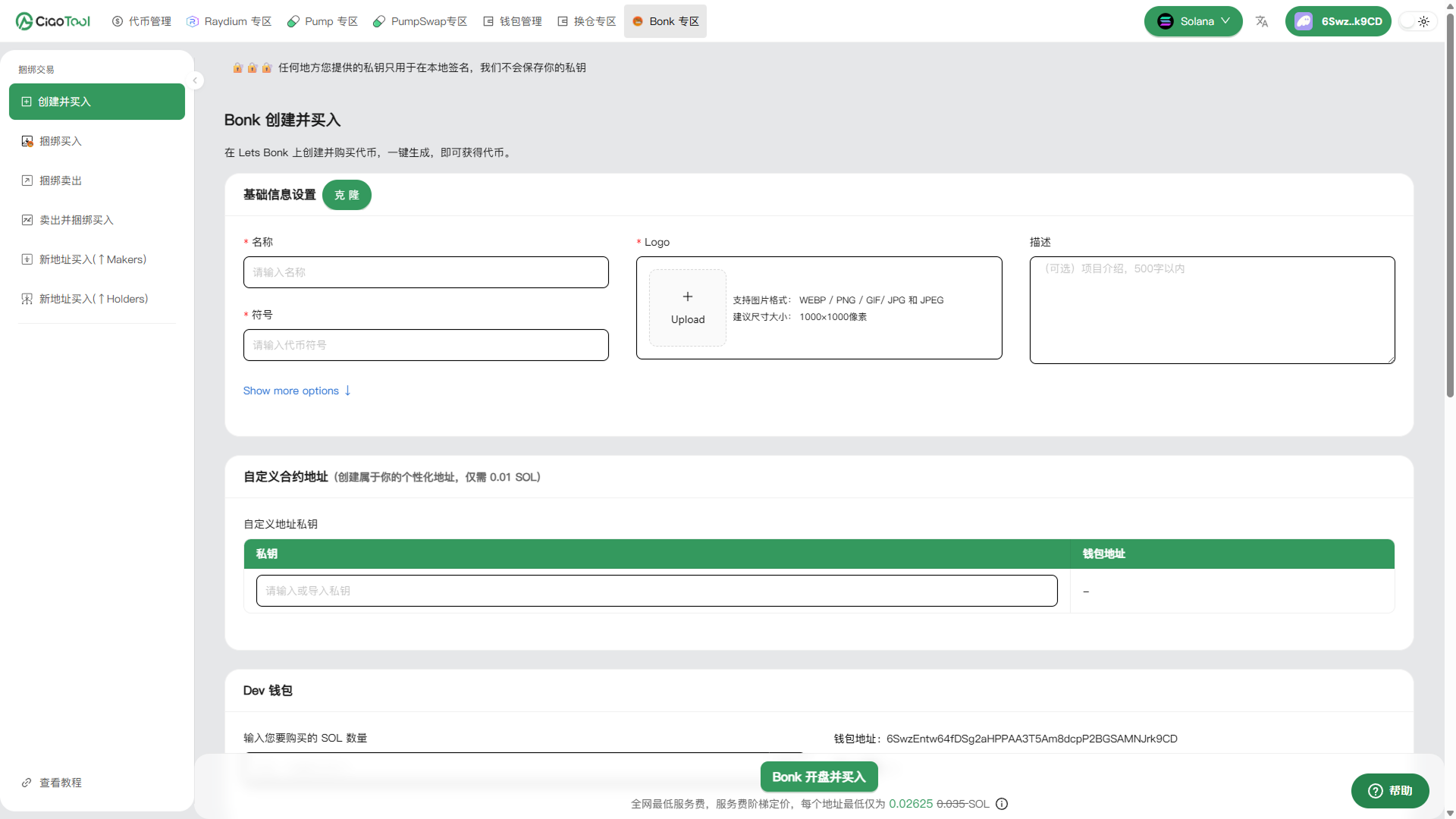The image size is (1456, 819).
Task: Focus the 私钥 private key input
Action: tap(657, 591)
